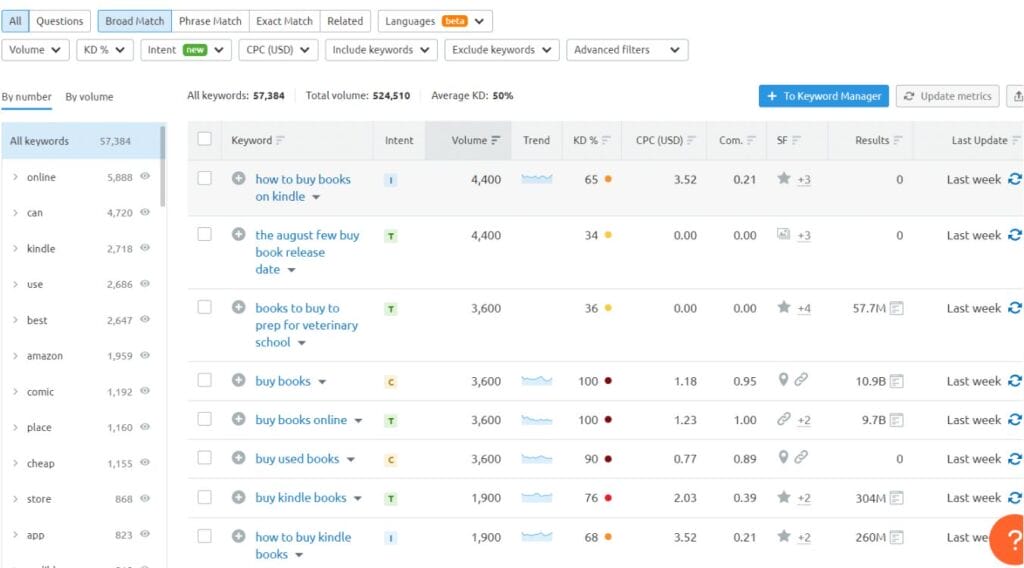
Task: Select the 'All keywords' group row
Action: click(x=82, y=140)
